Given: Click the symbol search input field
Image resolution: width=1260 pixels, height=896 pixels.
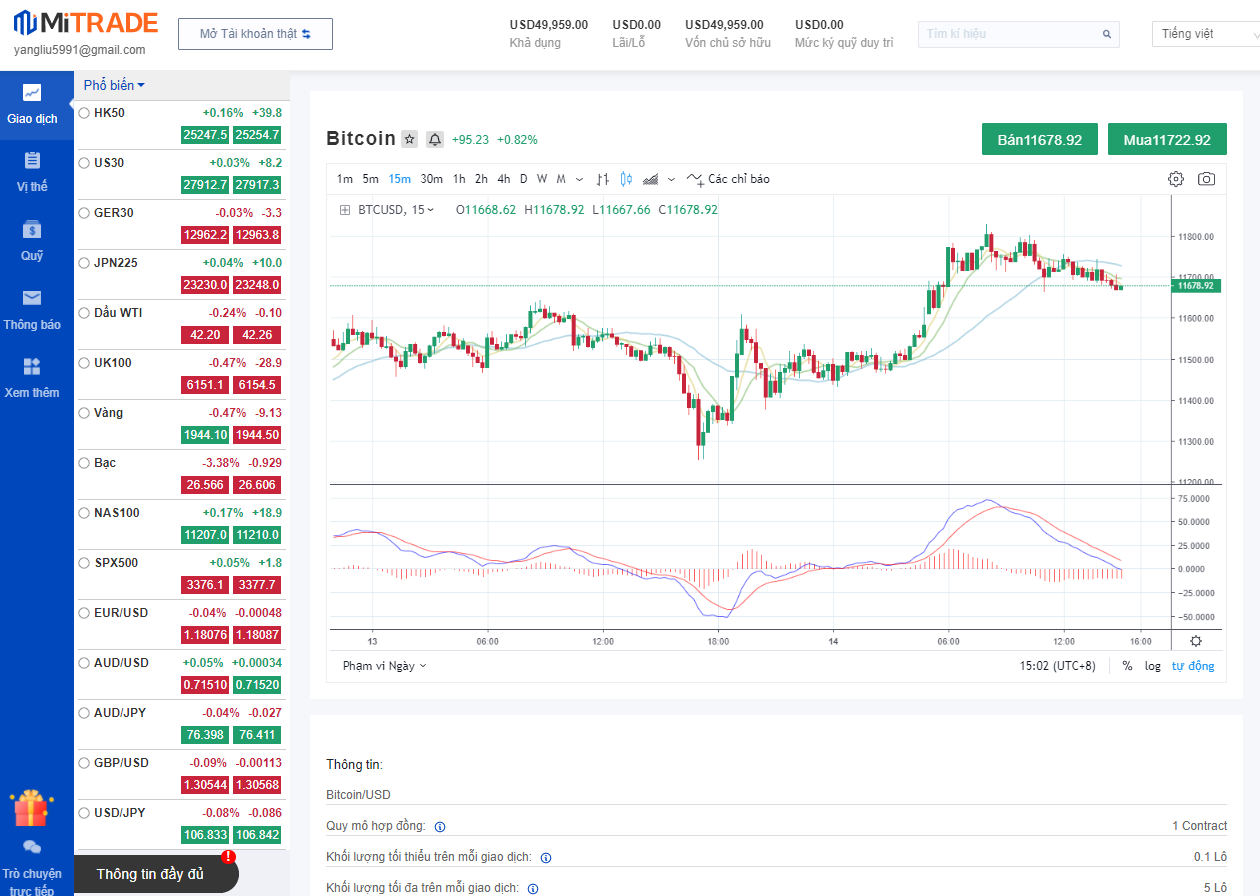Looking at the screenshot, I should 1010,34.
